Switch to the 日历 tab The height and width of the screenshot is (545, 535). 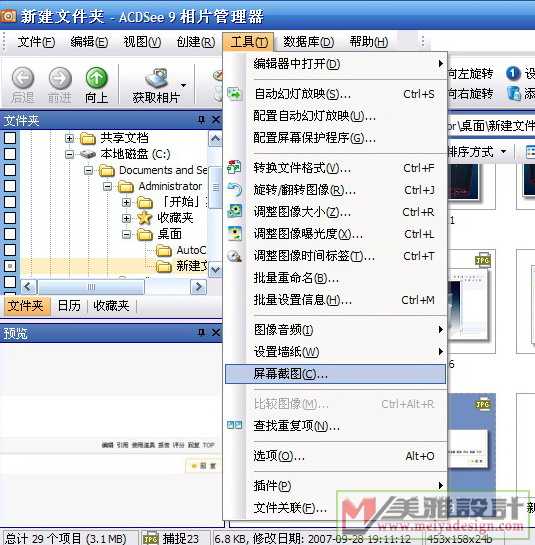click(69, 306)
